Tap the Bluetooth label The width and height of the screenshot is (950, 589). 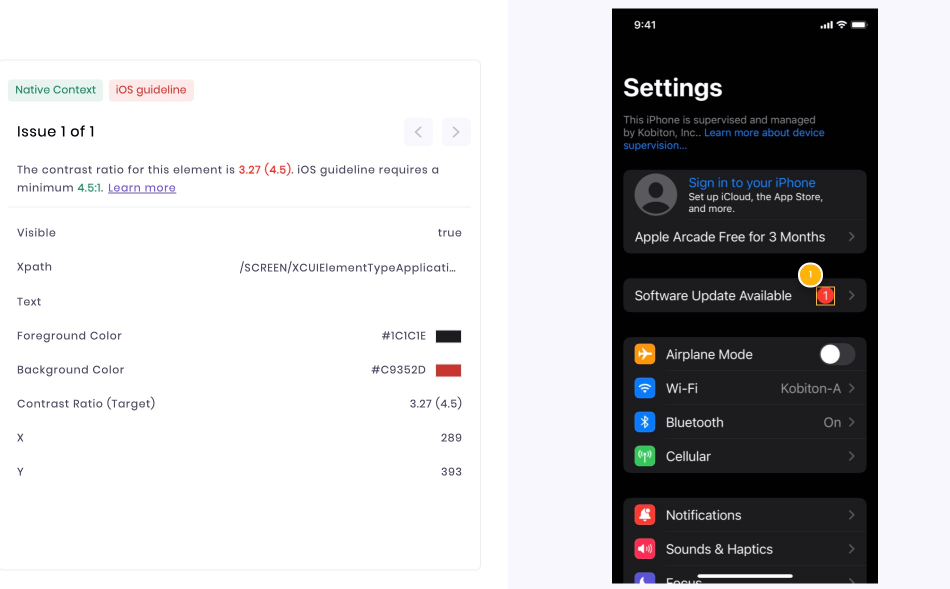[x=694, y=422]
